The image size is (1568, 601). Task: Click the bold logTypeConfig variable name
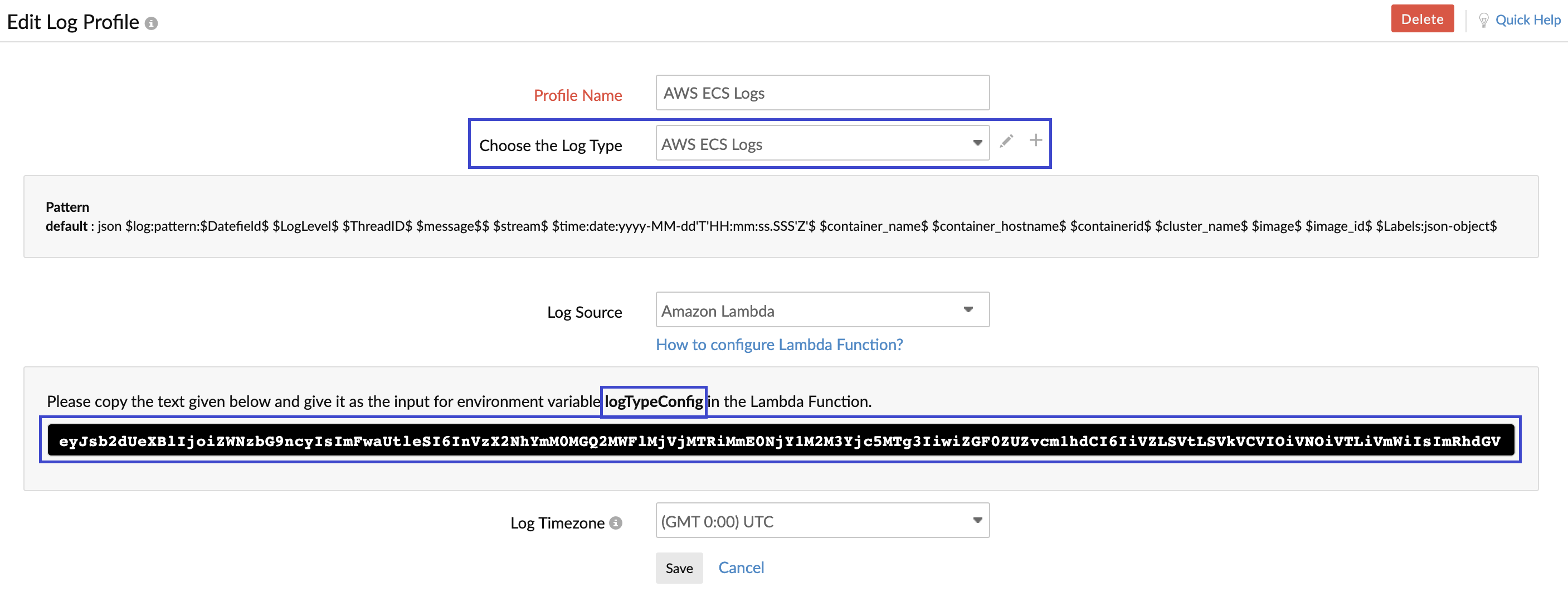point(653,402)
